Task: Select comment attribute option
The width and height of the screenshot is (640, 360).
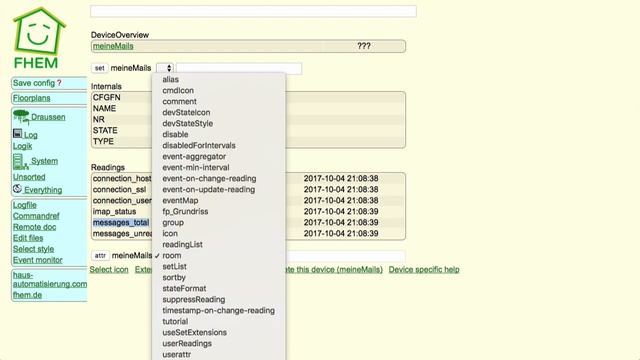Action: pos(179,102)
